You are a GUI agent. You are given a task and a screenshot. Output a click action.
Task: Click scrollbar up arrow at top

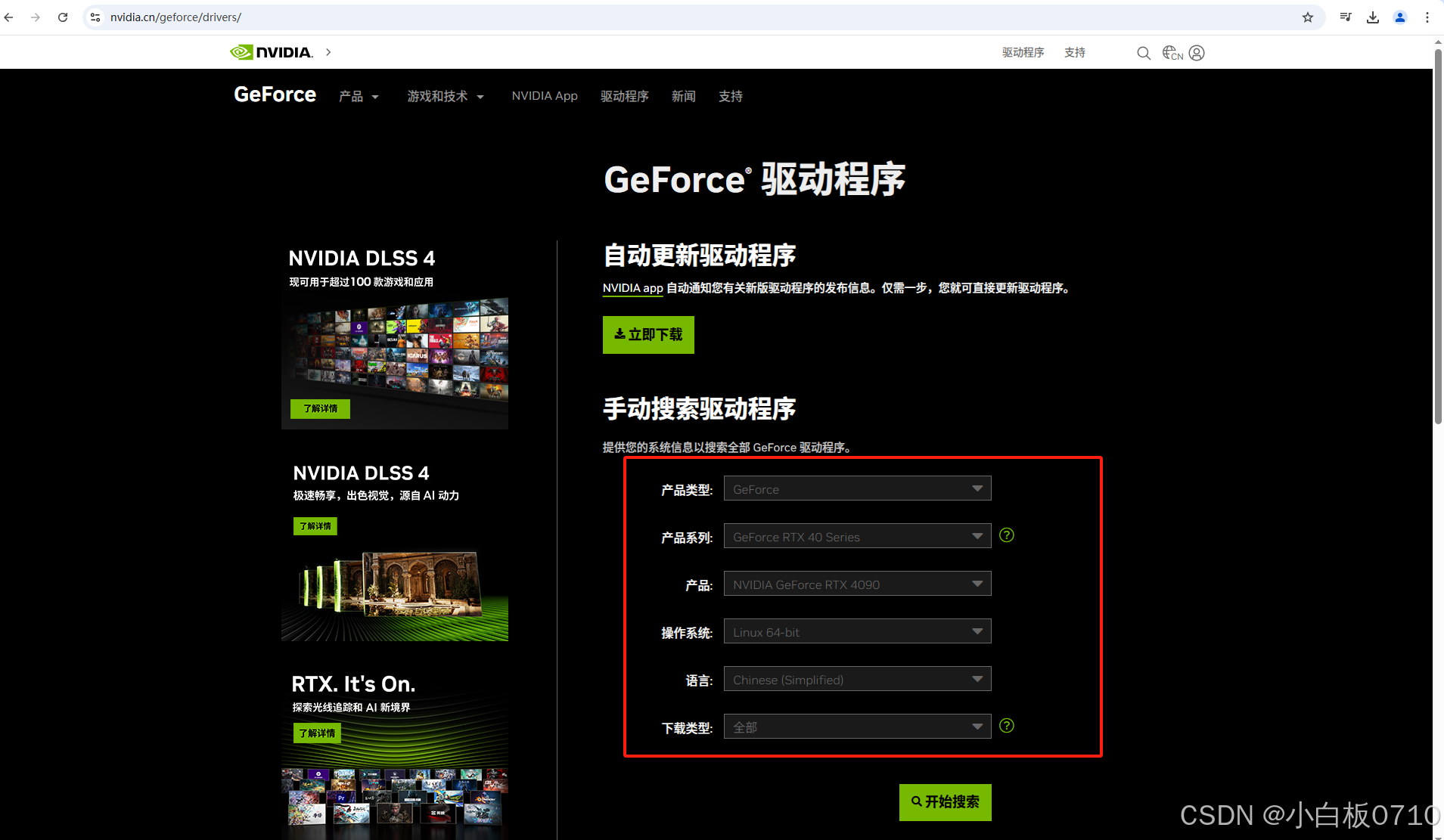(x=1438, y=42)
